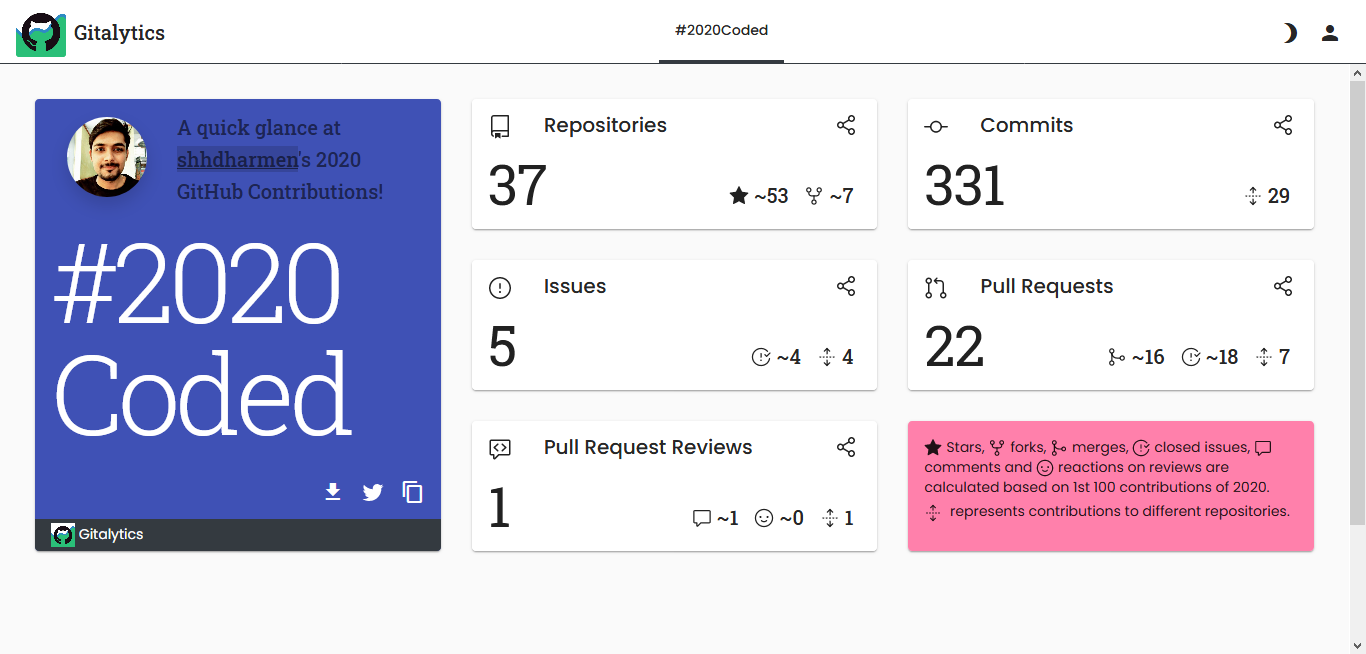Download the #2020Coded card image
The width and height of the screenshot is (1366, 654).
[x=333, y=491]
